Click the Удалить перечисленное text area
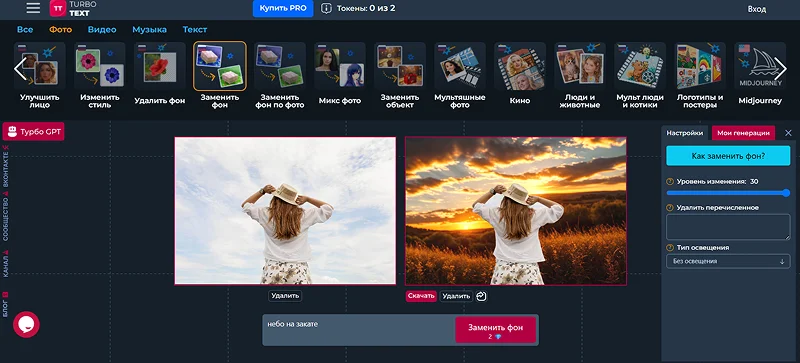800x363 pixels. point(728,227)
